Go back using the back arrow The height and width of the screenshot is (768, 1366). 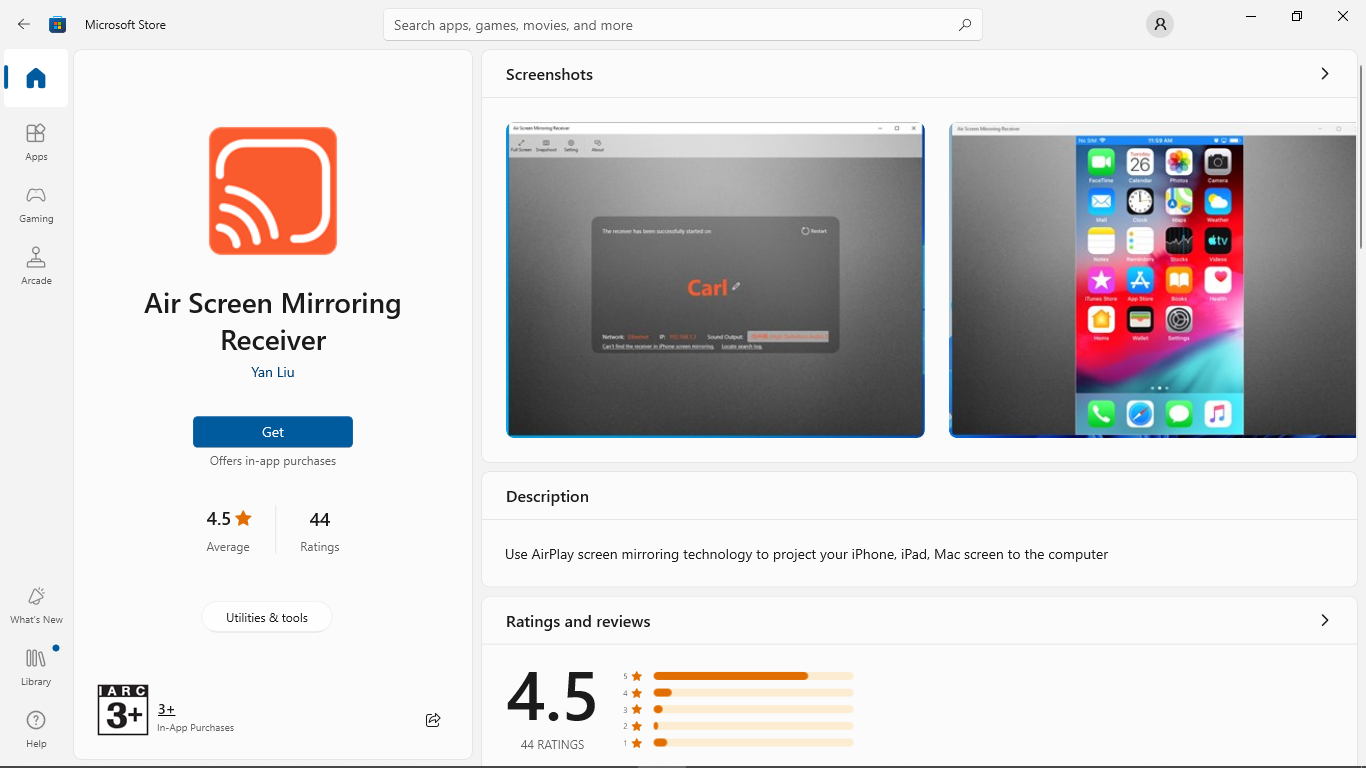click(24, 24)
